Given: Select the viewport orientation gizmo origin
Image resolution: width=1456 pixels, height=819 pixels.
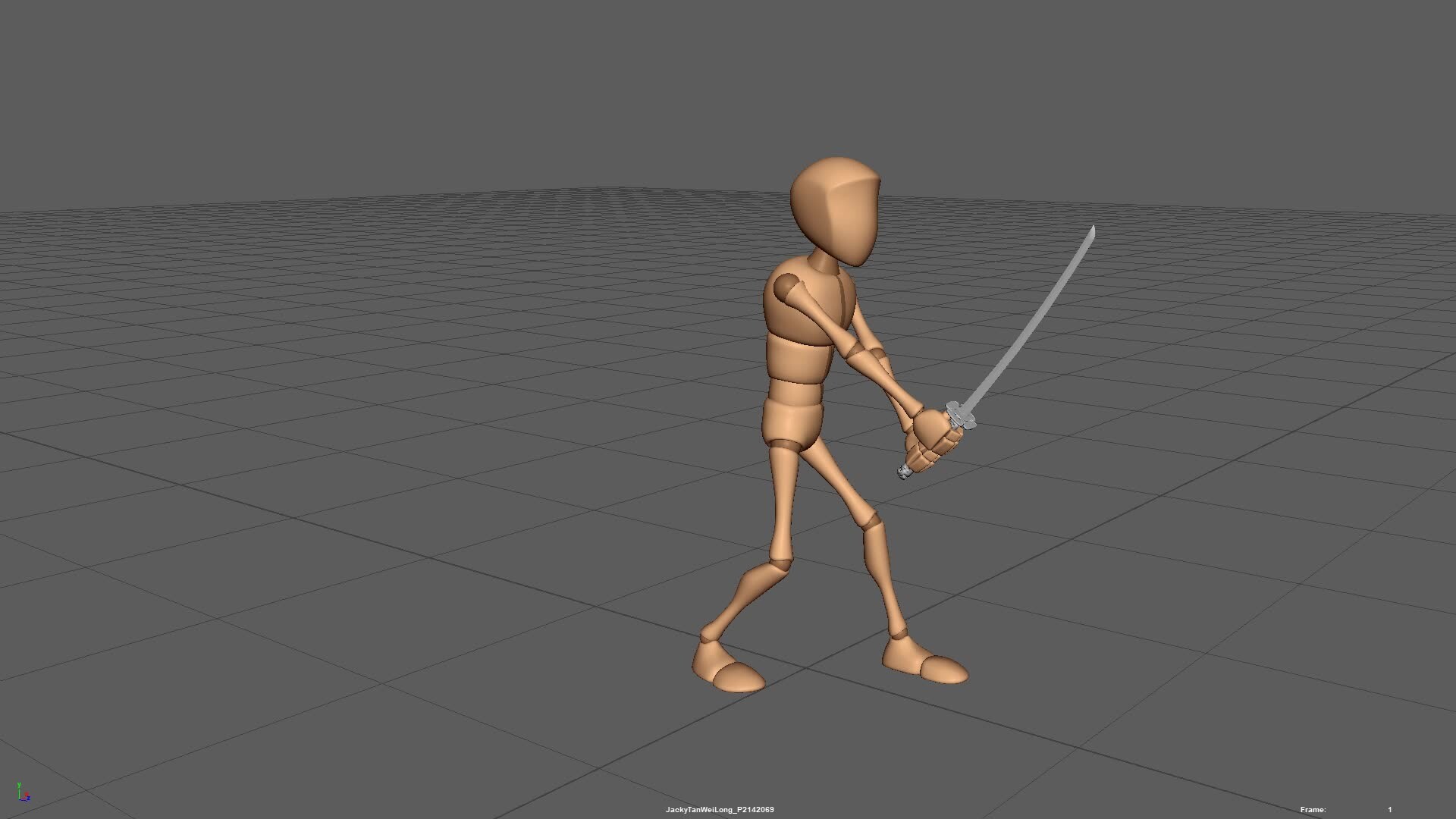Looking at the screenshot, I should coord(20,800).
